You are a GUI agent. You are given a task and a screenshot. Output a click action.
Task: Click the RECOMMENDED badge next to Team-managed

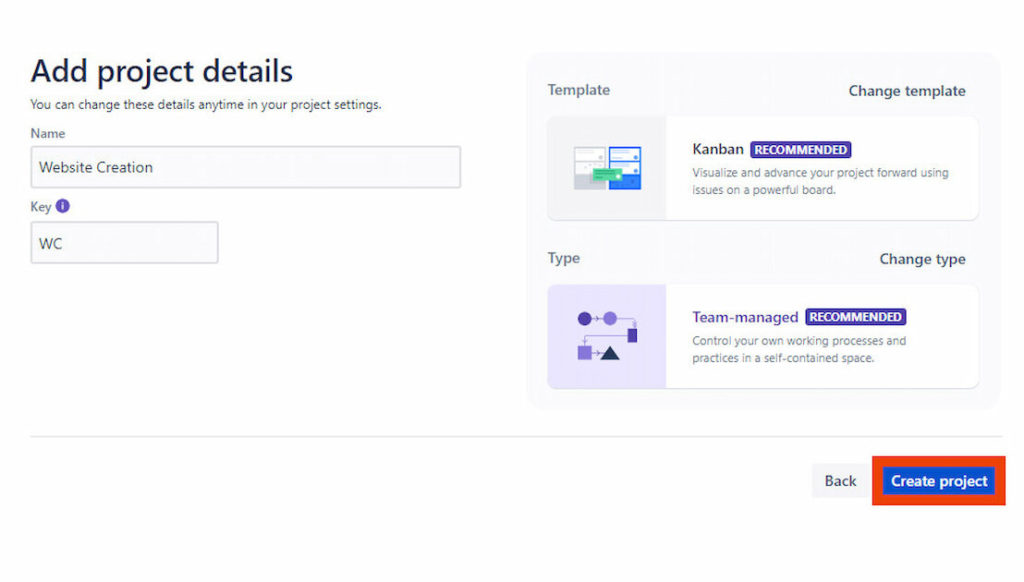[856, 316]
